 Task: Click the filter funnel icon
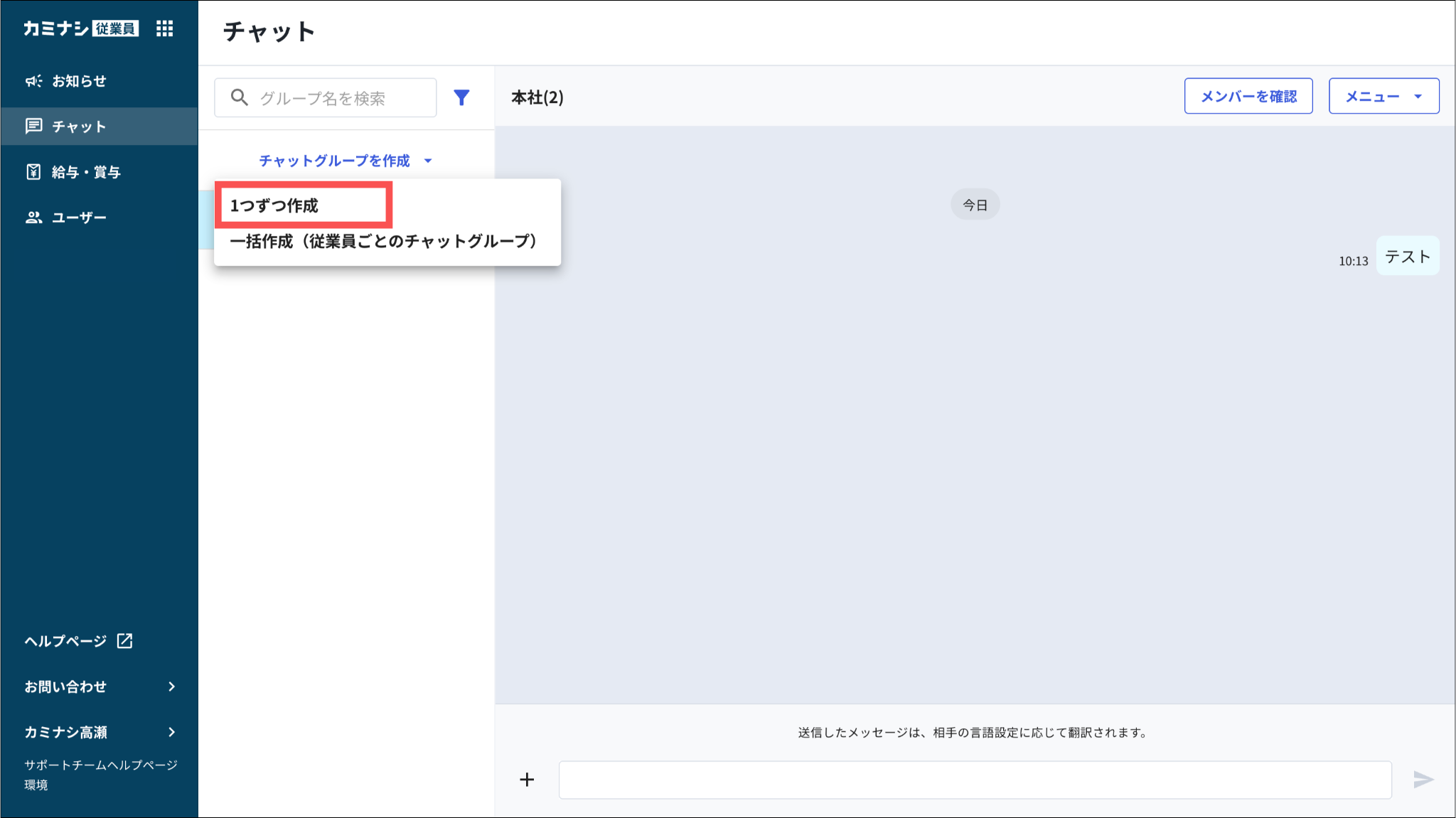pos(461,97)
